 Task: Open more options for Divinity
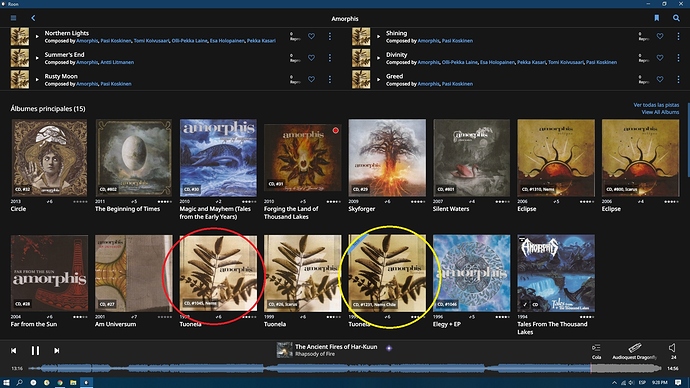click(678, 58)
